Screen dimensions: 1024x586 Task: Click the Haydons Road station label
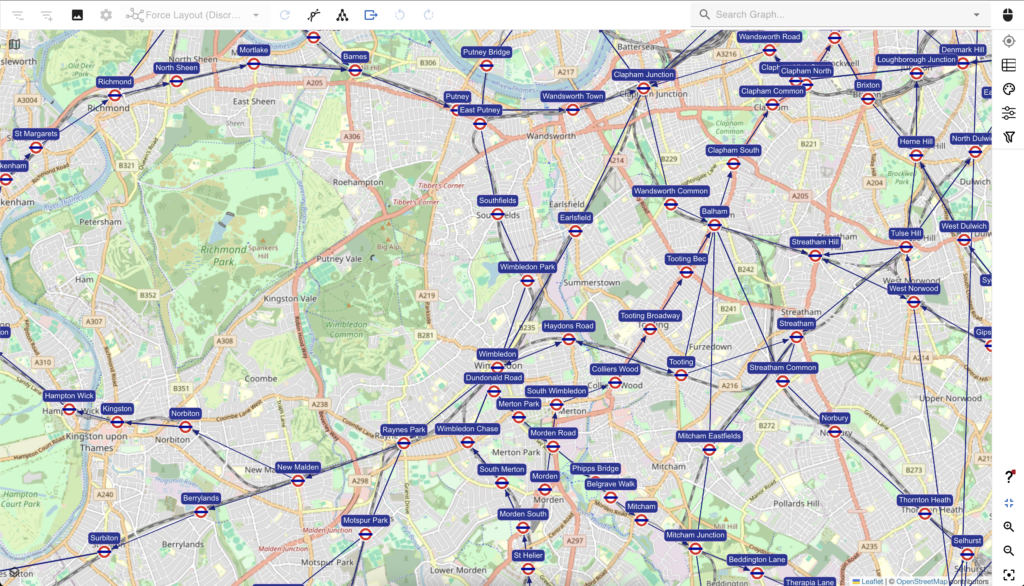(x=568, y=326)
